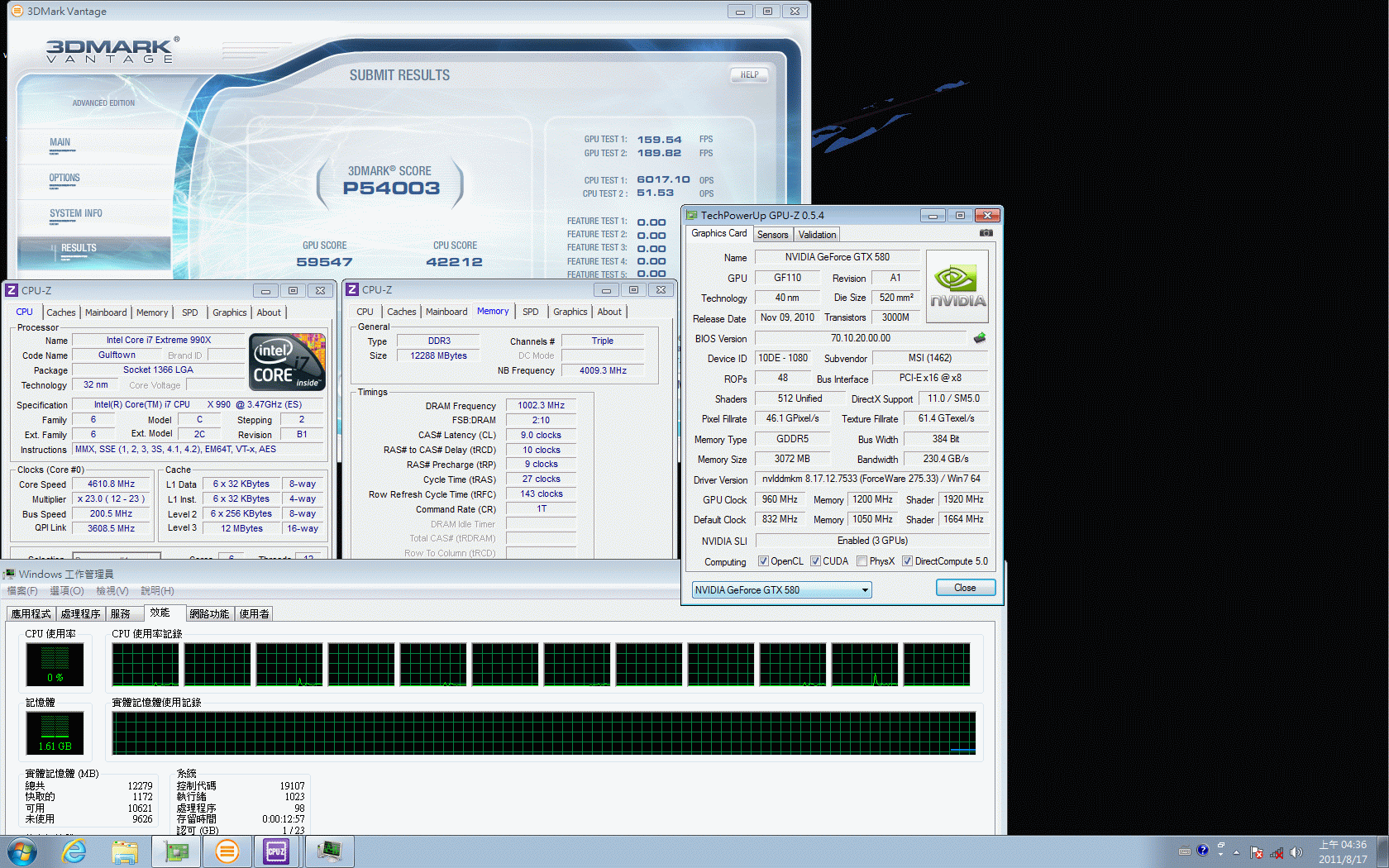Toggle the DirectCompute 5.0 checkbox
This screenshot has height=868, width=1389.
pyautogui.click(x=907, y=561)
